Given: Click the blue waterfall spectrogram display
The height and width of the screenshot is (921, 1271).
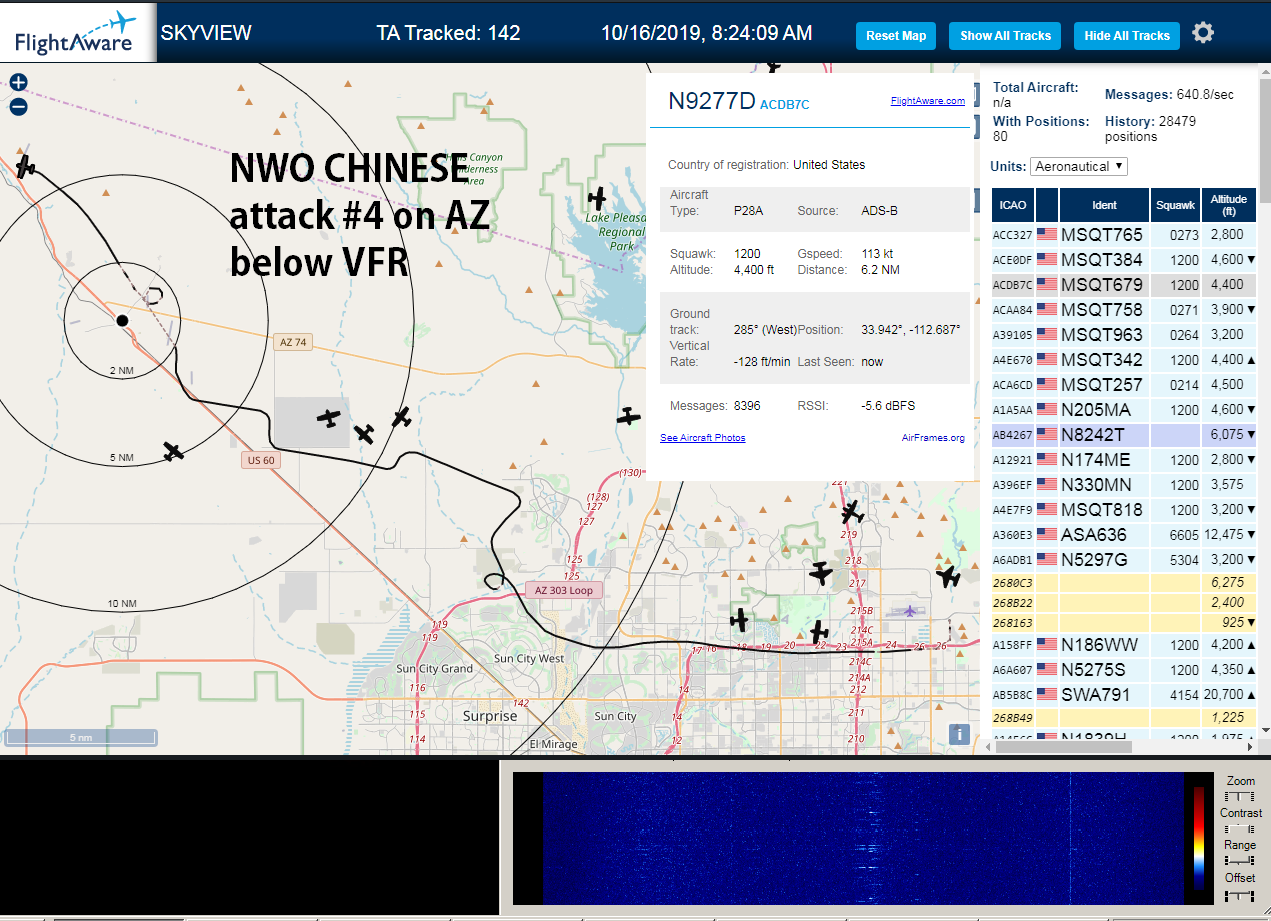Looking at the screenshot, I should (862, 837).
